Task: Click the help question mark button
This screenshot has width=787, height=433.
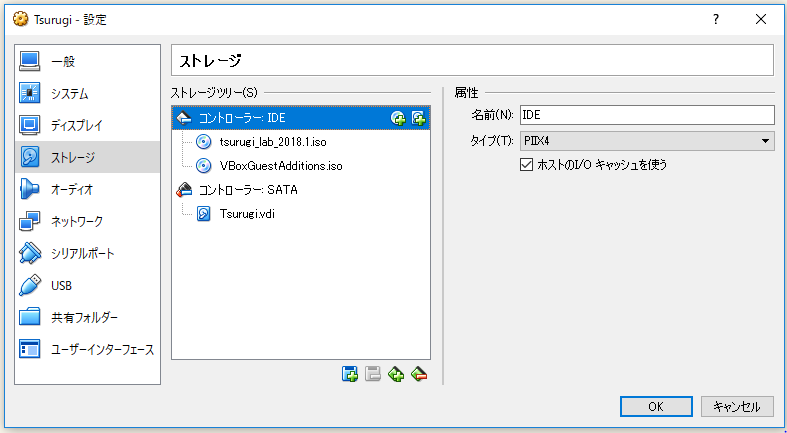Action: coord(716,20)
